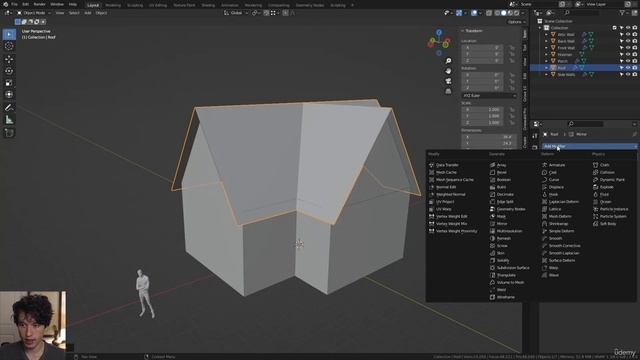Select the Annotate tool

click(9, 108)
